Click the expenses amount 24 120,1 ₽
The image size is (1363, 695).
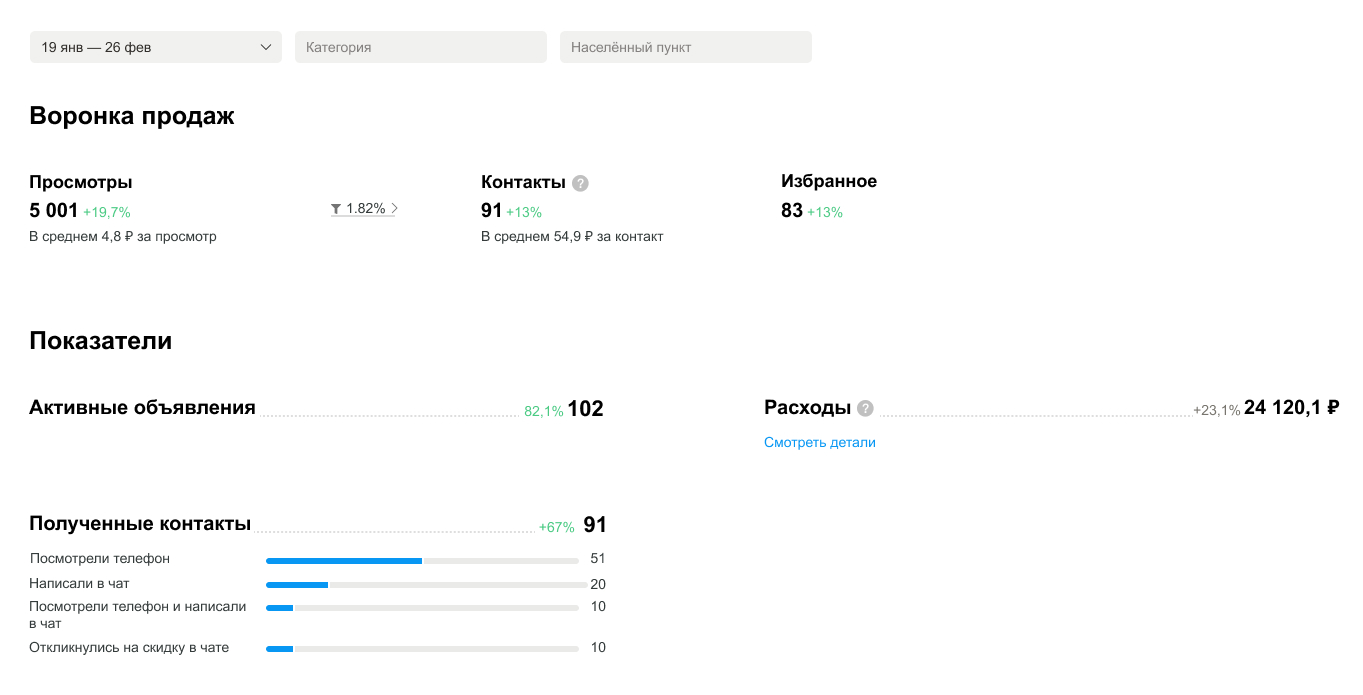(1291, 408)
